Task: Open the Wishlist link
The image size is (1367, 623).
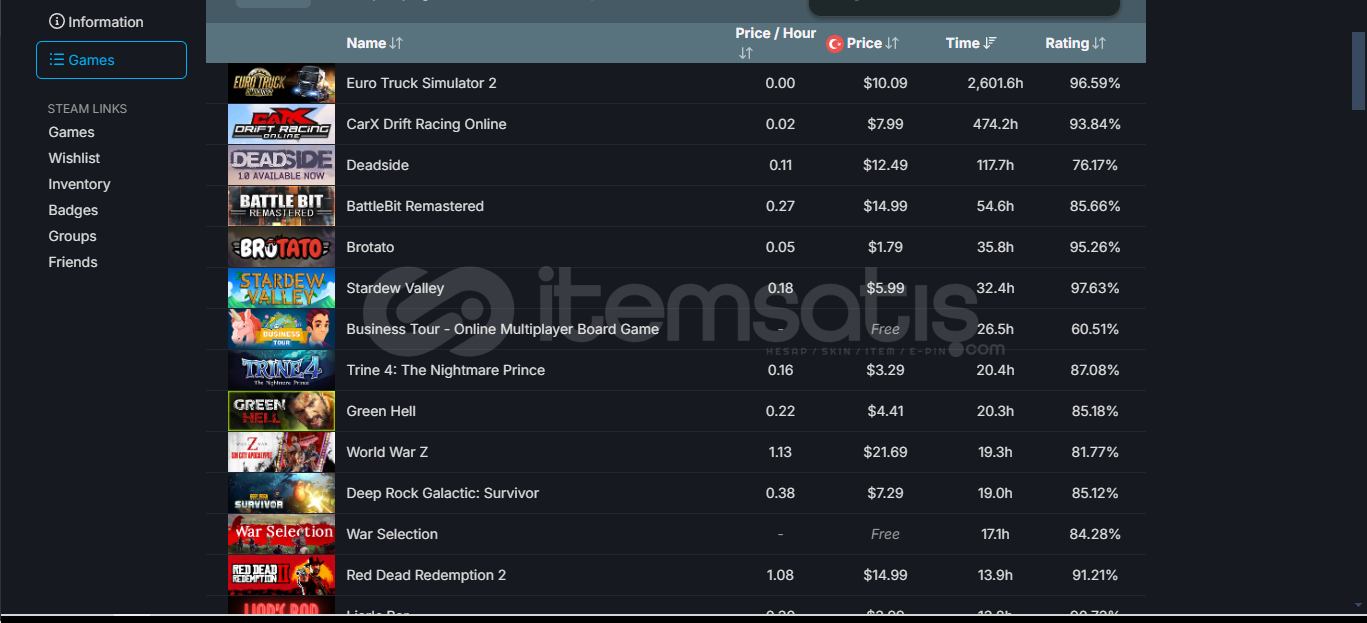Action: 74,158
